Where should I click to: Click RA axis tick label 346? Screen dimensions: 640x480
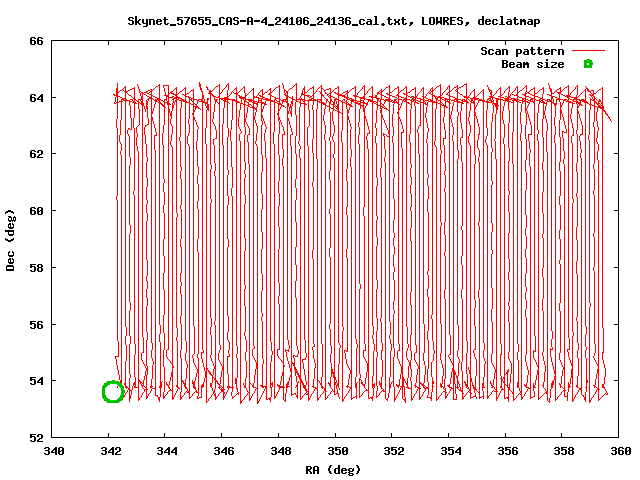224,451
